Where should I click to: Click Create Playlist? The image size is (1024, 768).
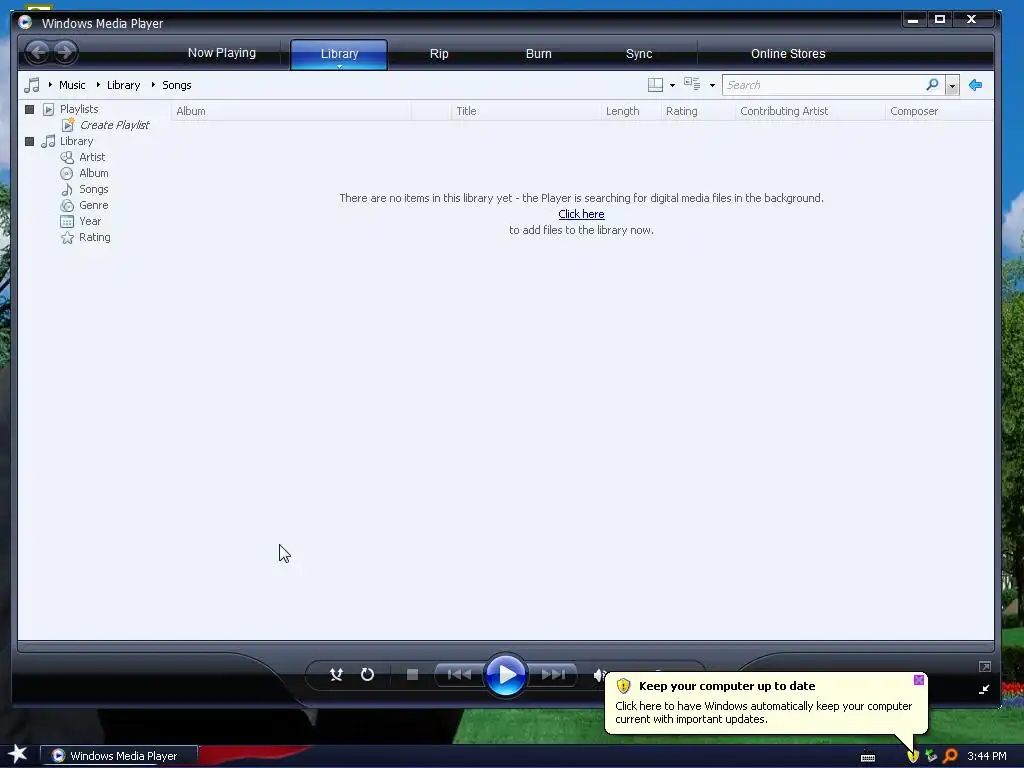click(114, 125)
